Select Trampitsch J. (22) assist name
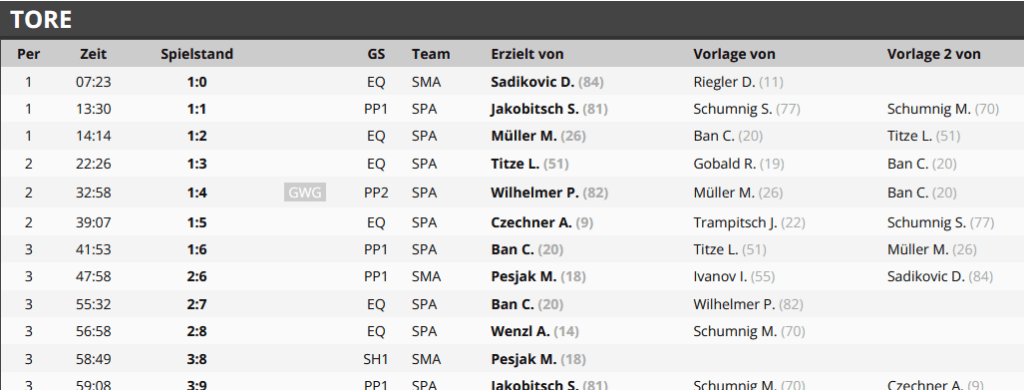 749,223
